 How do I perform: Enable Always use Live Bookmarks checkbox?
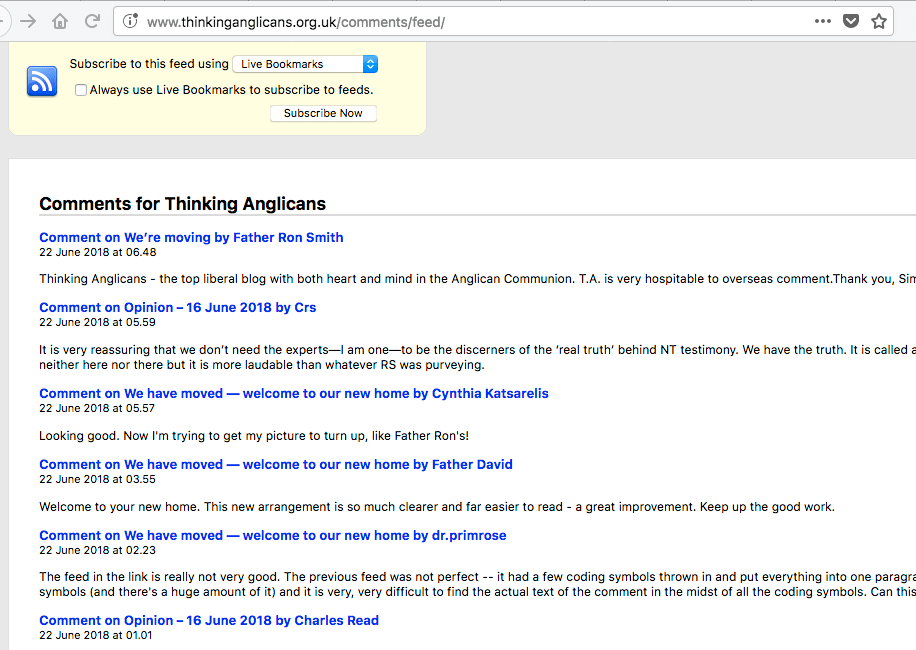point(81,90)
